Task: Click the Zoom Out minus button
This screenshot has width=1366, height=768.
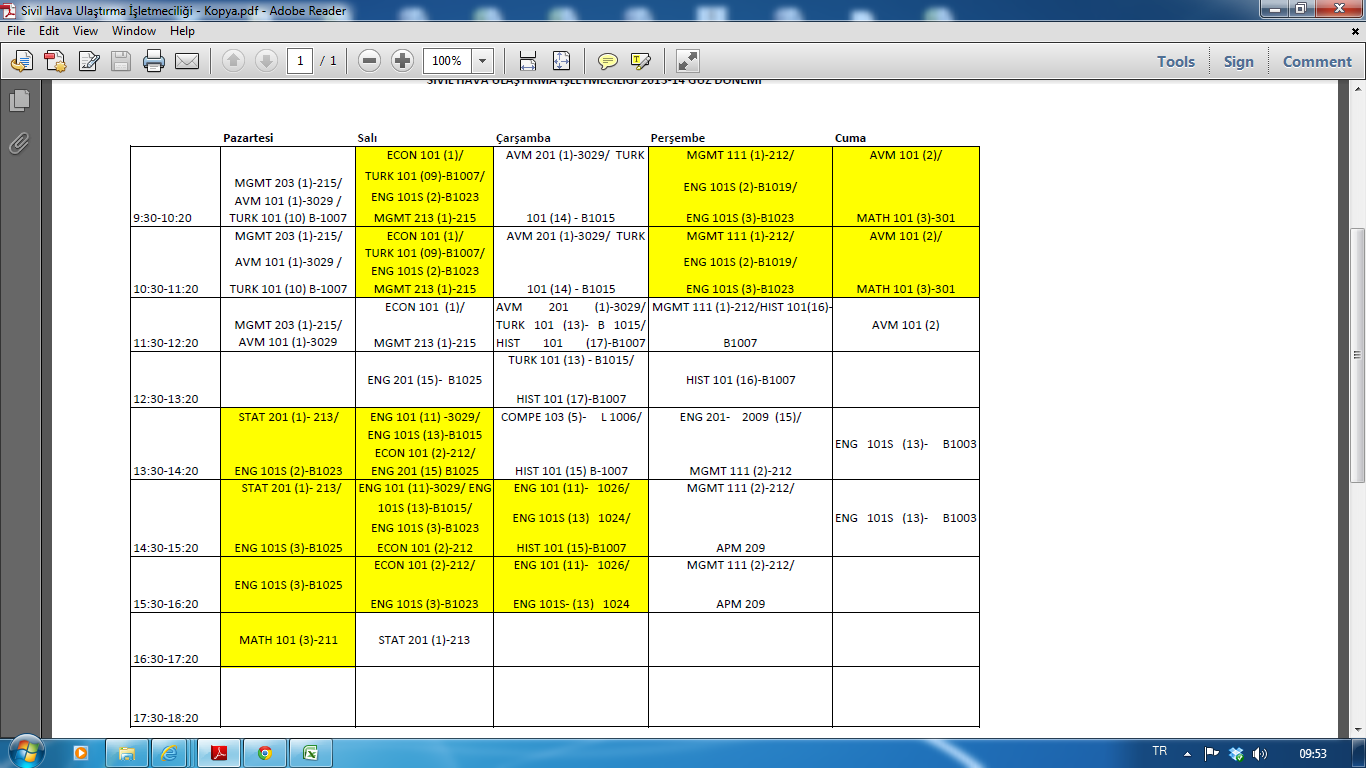Action: click(x=370, y=61)
